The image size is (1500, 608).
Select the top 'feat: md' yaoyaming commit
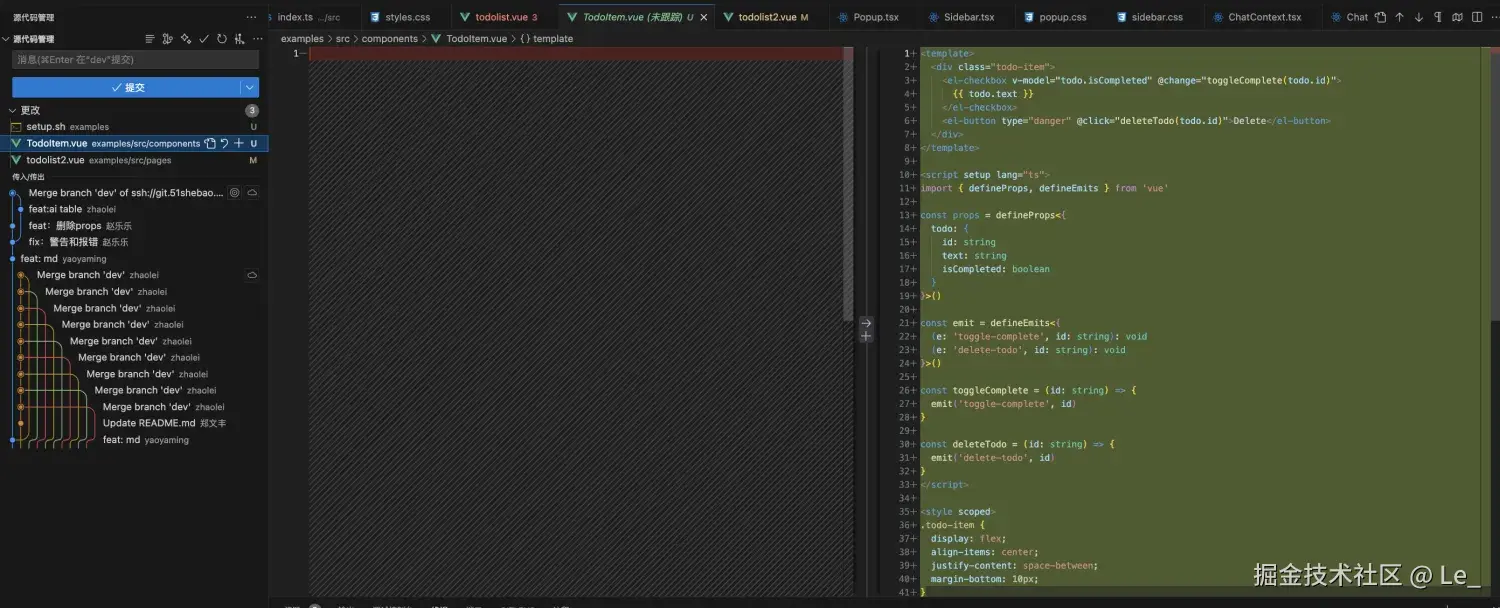pos(63,259)
